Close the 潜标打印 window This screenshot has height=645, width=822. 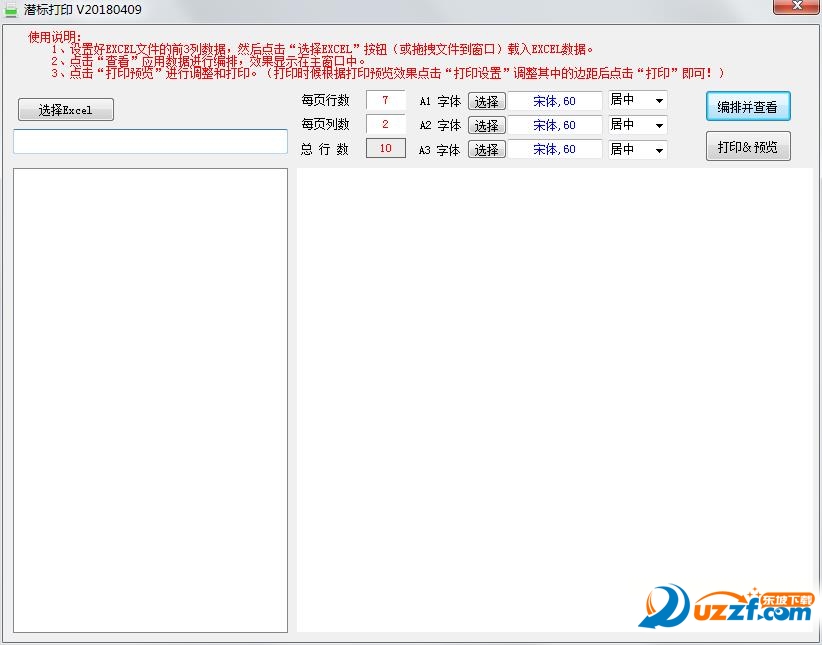(796, 6)
